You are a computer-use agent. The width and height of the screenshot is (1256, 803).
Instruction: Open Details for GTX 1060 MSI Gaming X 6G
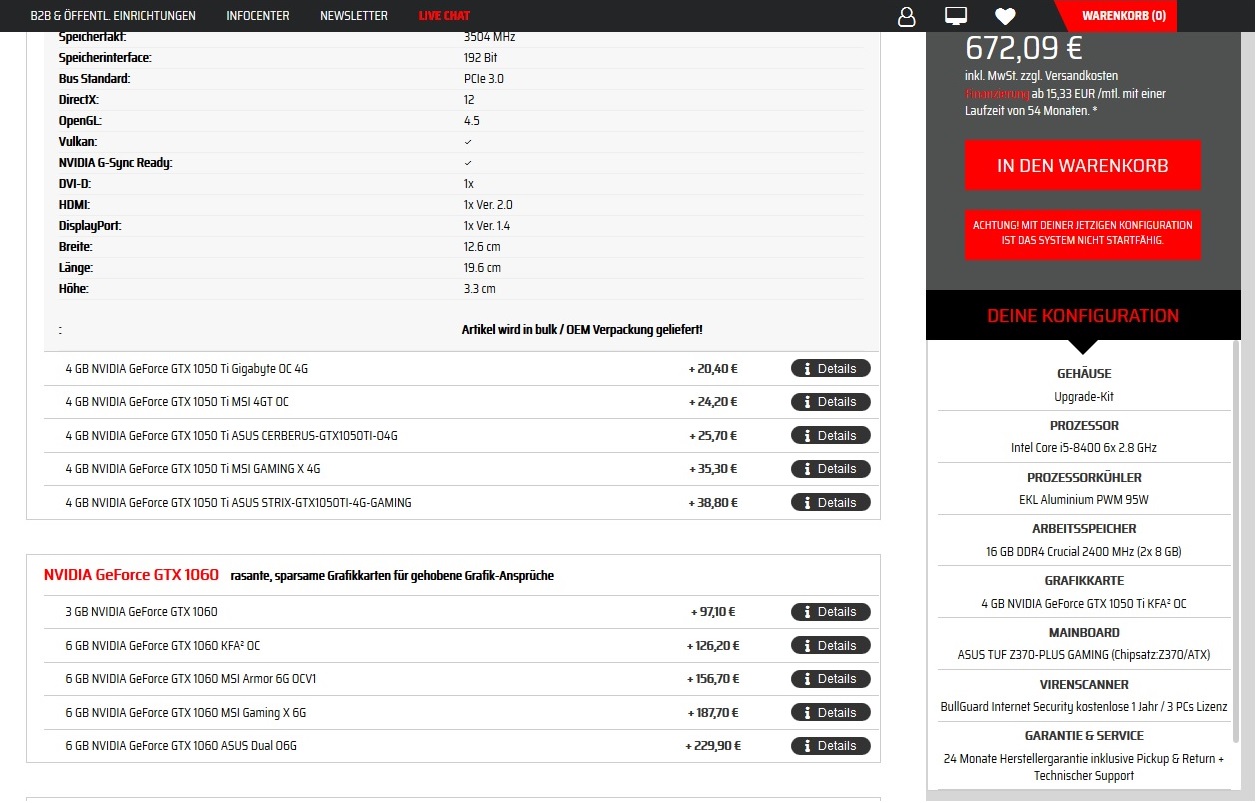[x=831, y=713]
